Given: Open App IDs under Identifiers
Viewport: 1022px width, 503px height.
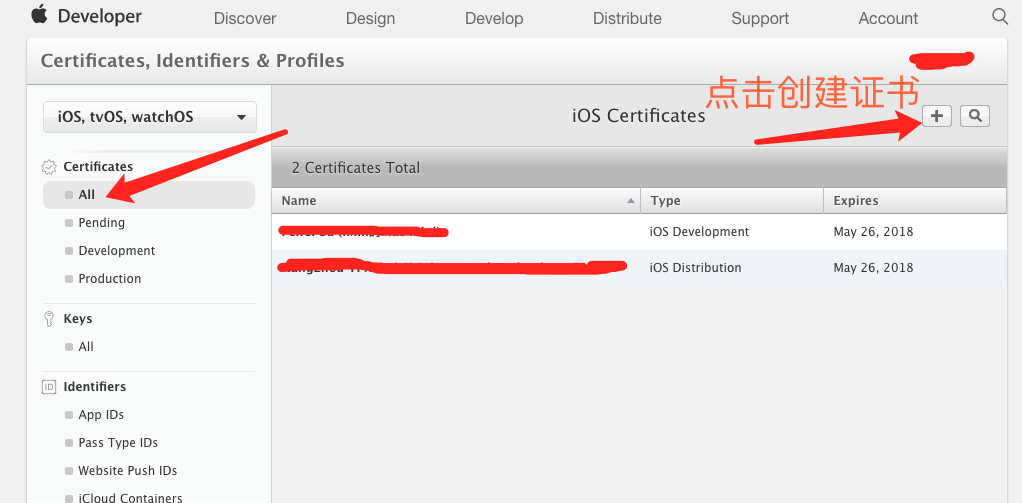Looking at the screenshot, I should (x=101, y=415).
